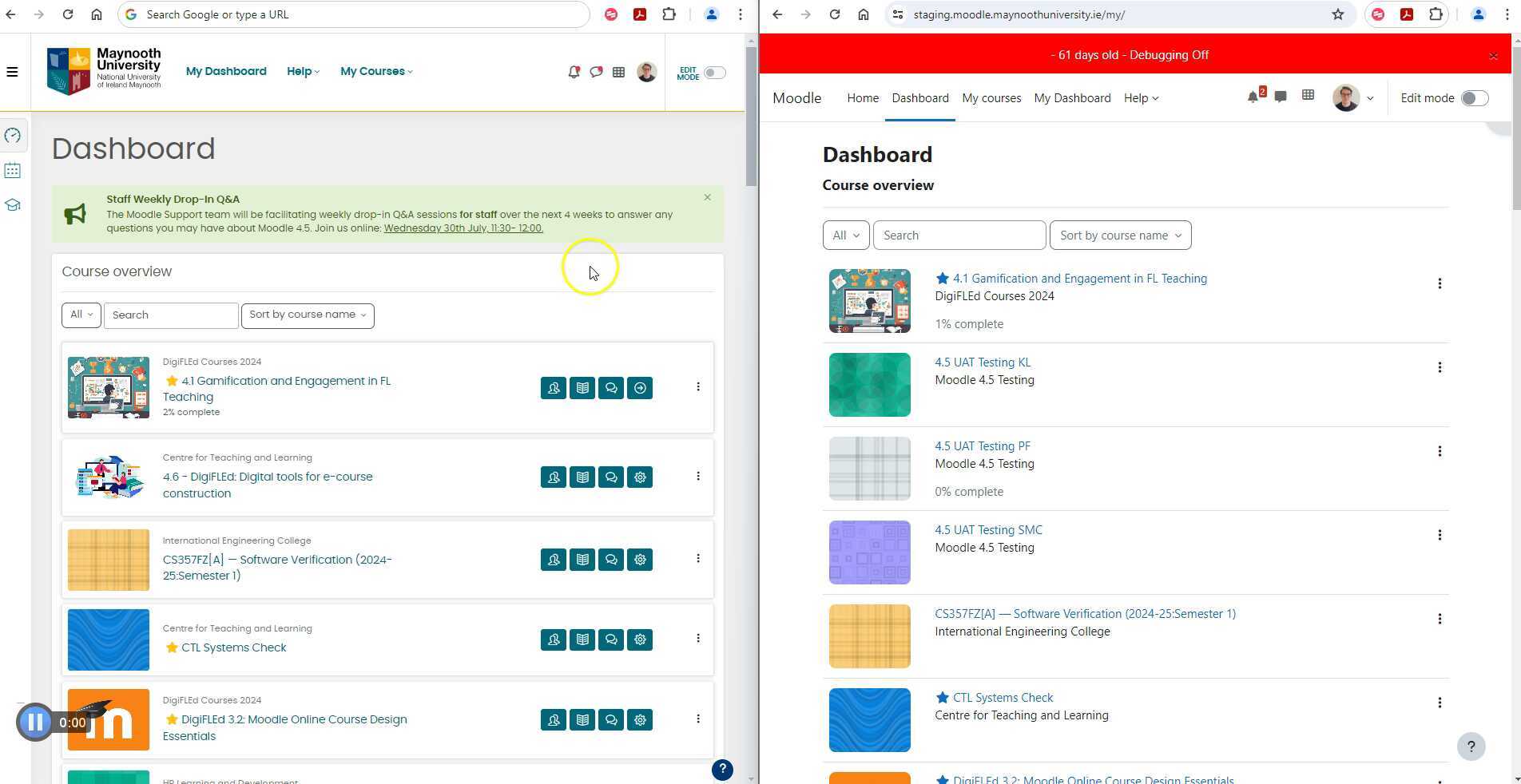Click 4.5 UAT Testing SMC purple thumbnail
The width and height of the screenshot is (1521, 784).
click(869, 552)
